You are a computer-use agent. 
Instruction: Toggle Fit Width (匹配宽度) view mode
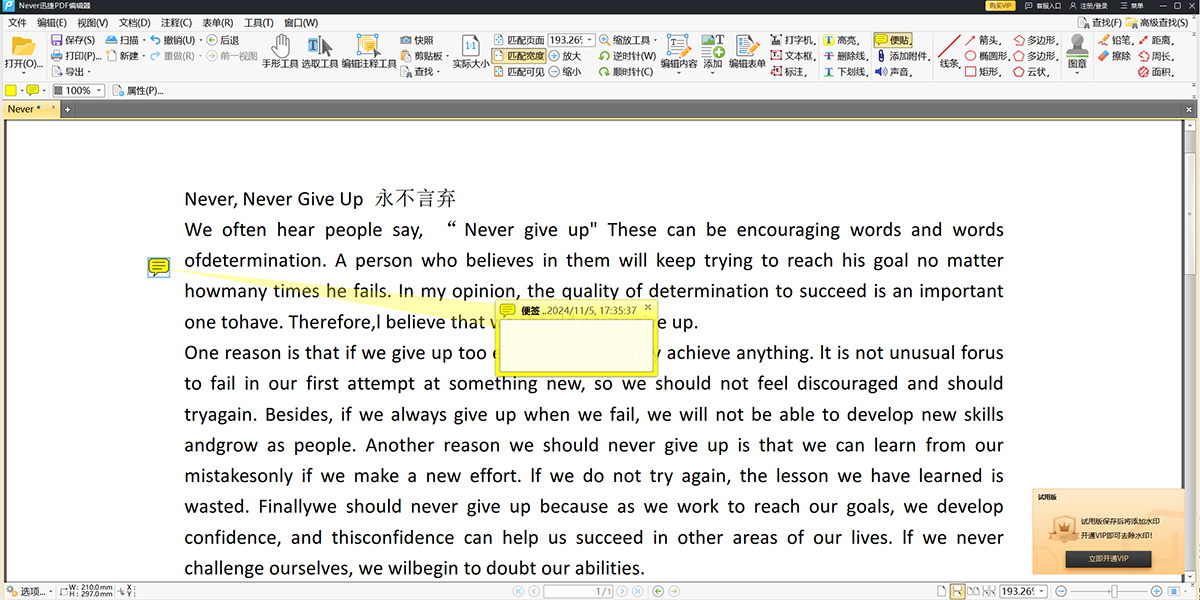[519, 56]
